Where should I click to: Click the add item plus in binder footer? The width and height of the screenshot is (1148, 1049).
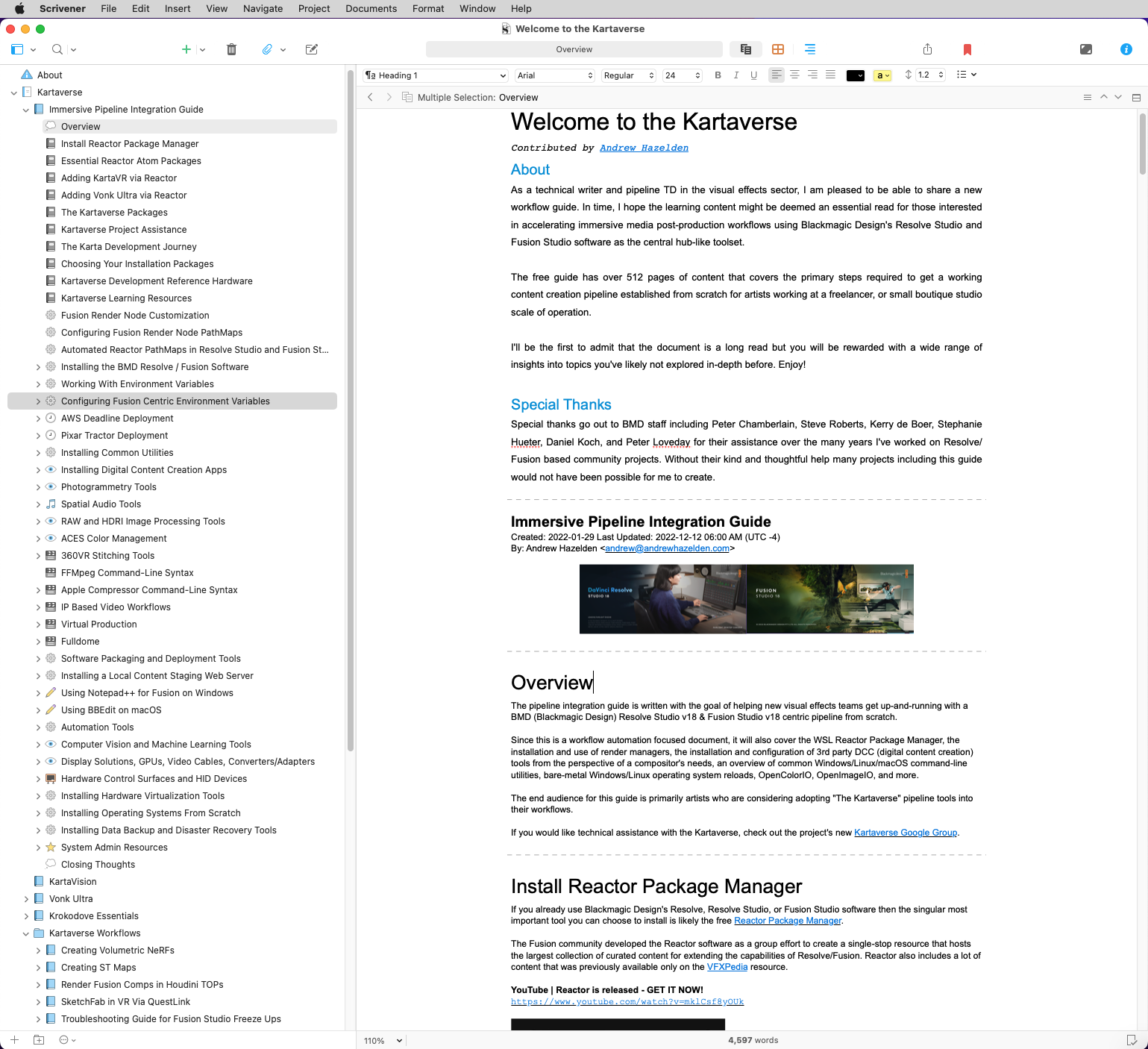click(14, 1039)
